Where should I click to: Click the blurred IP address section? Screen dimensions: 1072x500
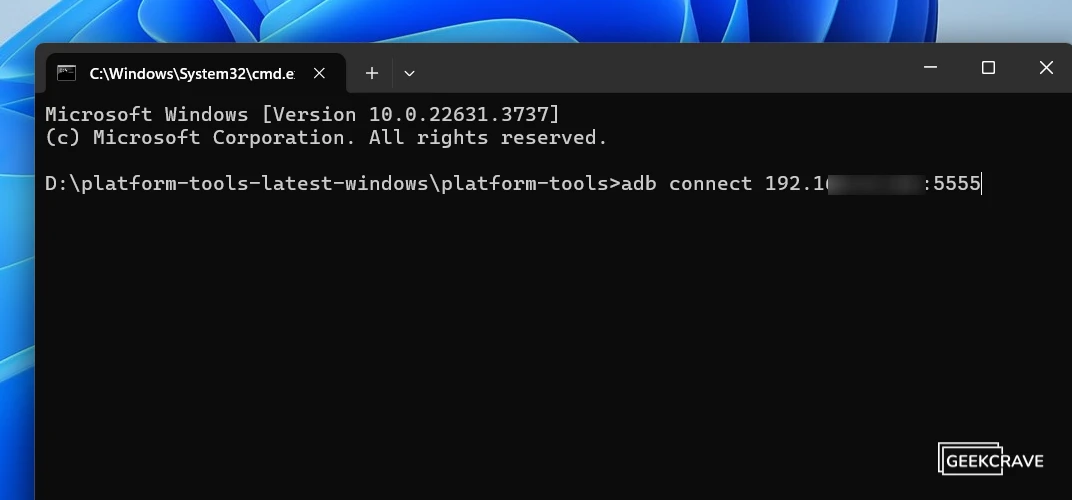(876, 184)
